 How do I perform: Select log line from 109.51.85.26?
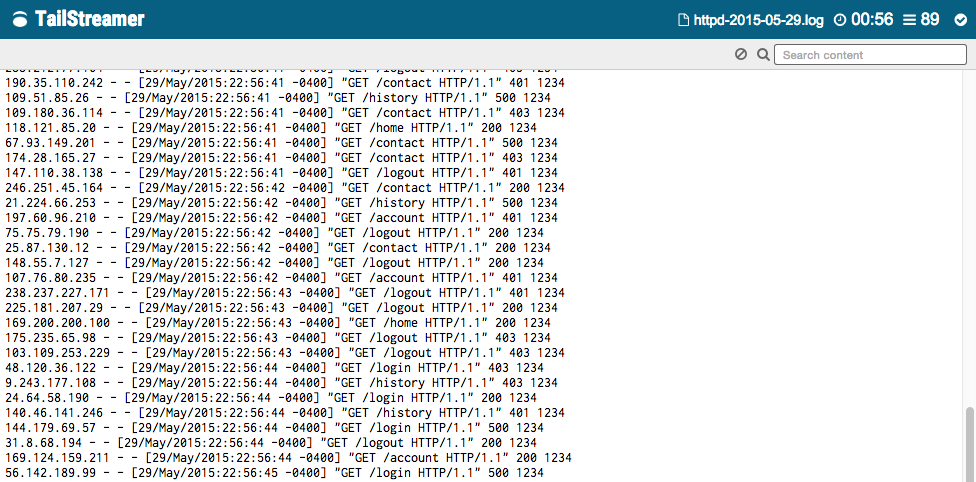click(278, 98)
